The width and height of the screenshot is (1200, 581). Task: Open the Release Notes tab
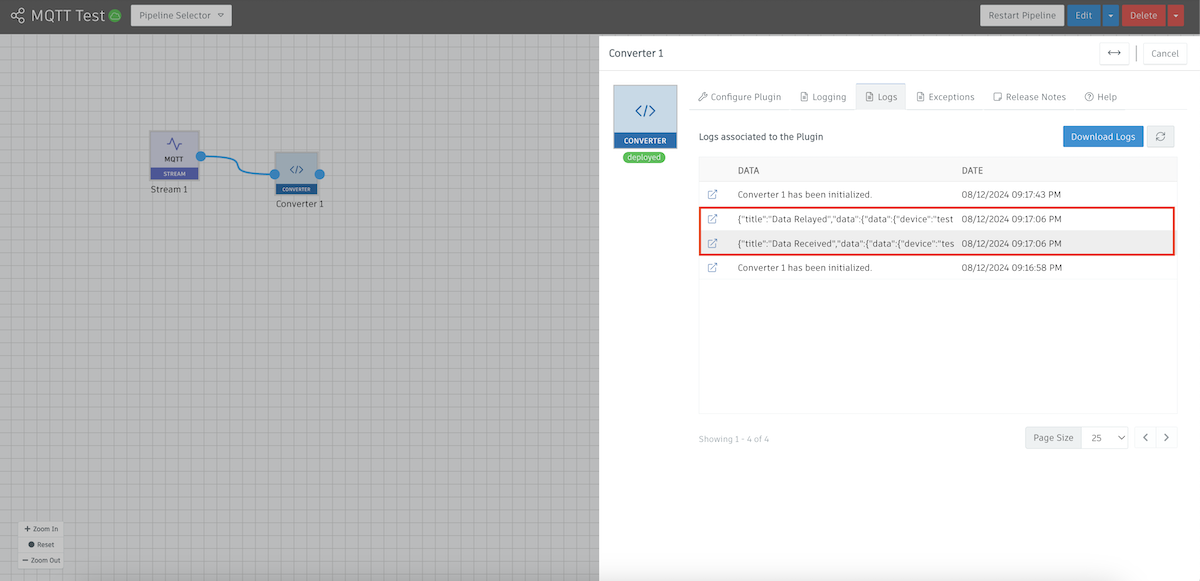click(1029, 97)
